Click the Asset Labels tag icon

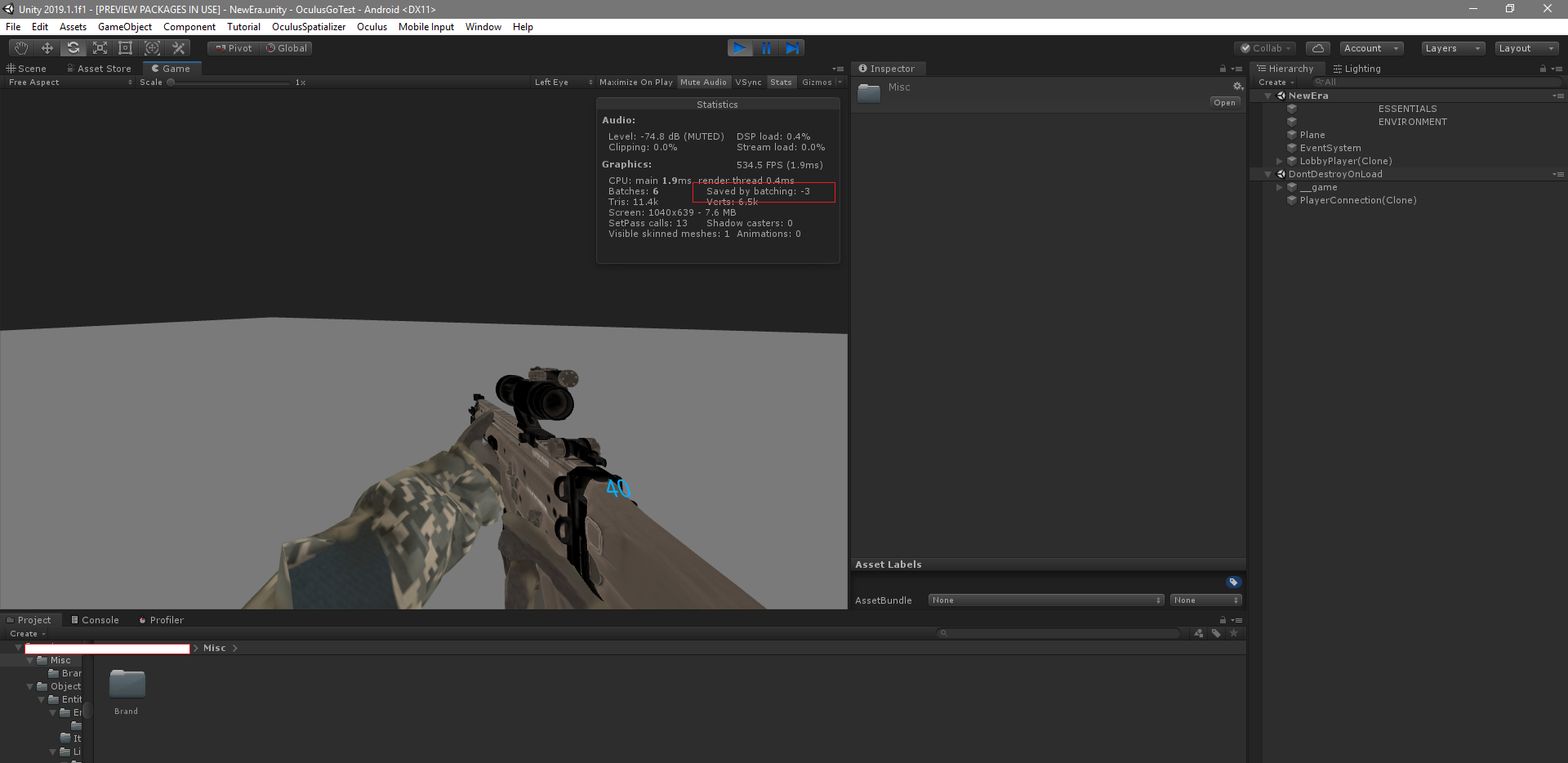point(1233,582)
